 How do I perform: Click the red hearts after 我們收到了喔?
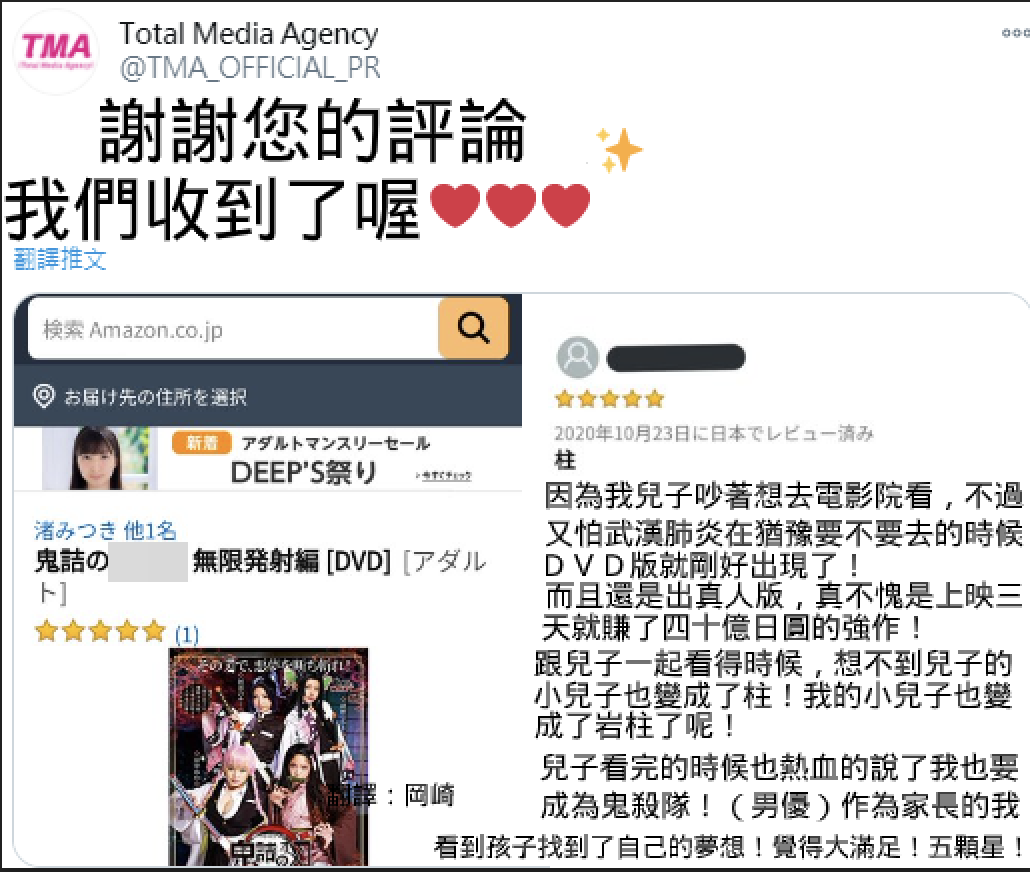pos(510,205)
